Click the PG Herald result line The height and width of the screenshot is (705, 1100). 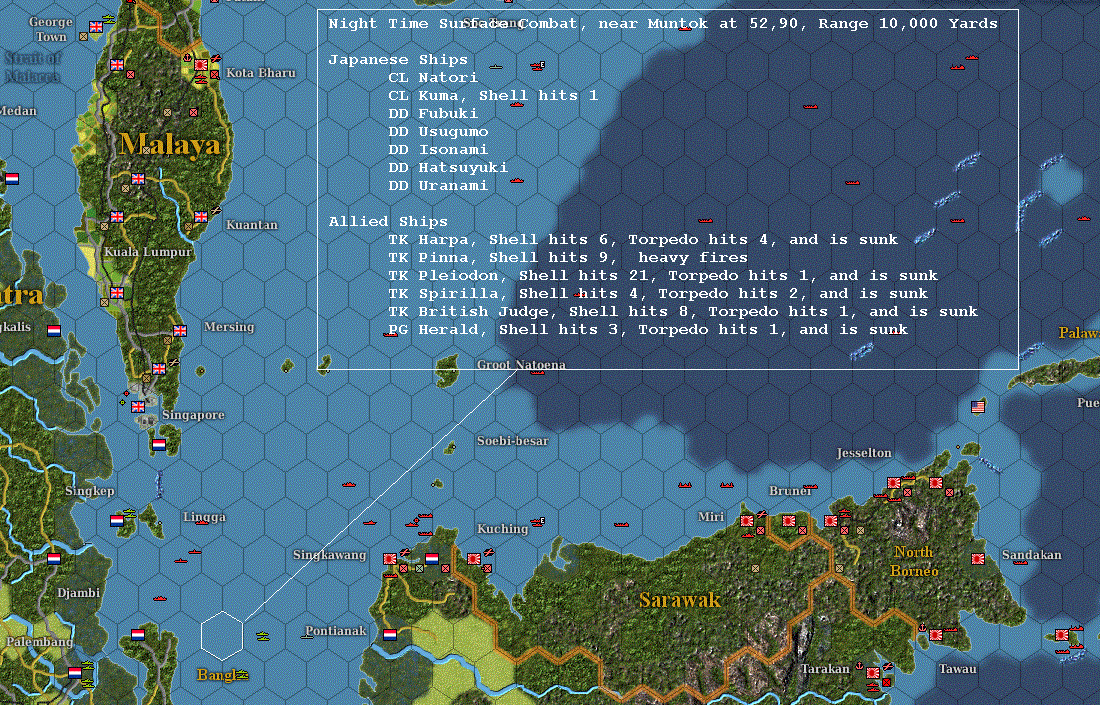click(648, 329)
